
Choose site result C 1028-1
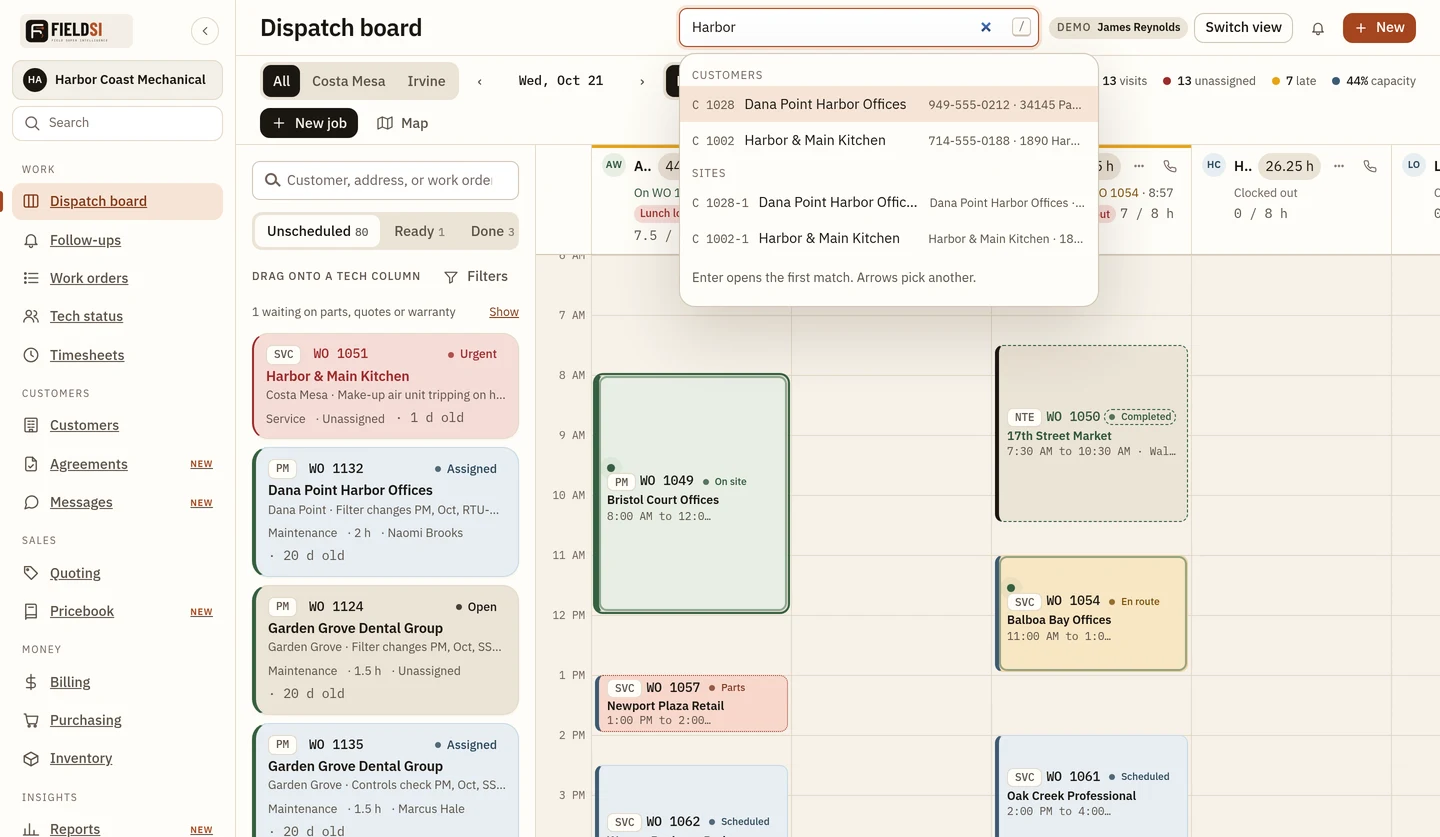pos(888,202)
